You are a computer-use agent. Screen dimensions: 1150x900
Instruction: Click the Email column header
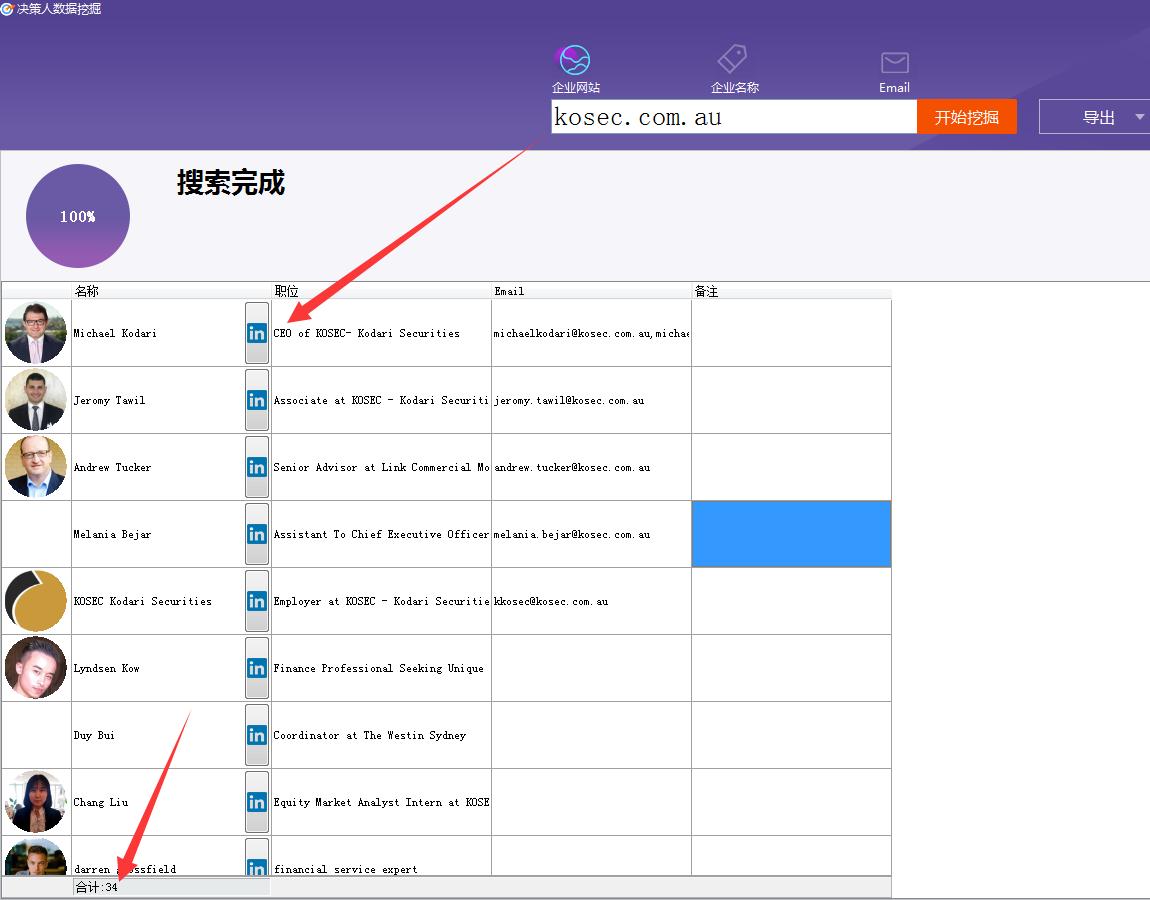tap(591, 291)
